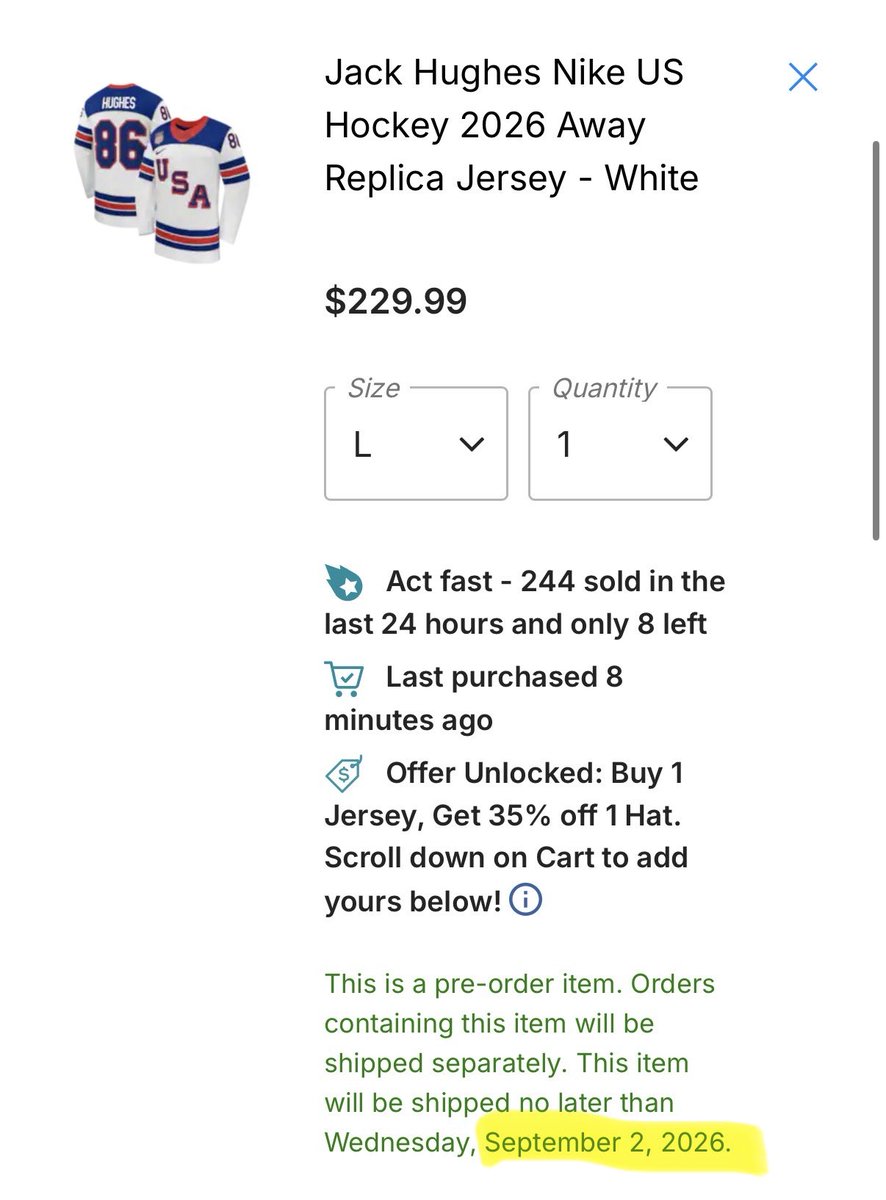Expand the Quantity field chevron arrow
886x1200 pixels.
676,445
